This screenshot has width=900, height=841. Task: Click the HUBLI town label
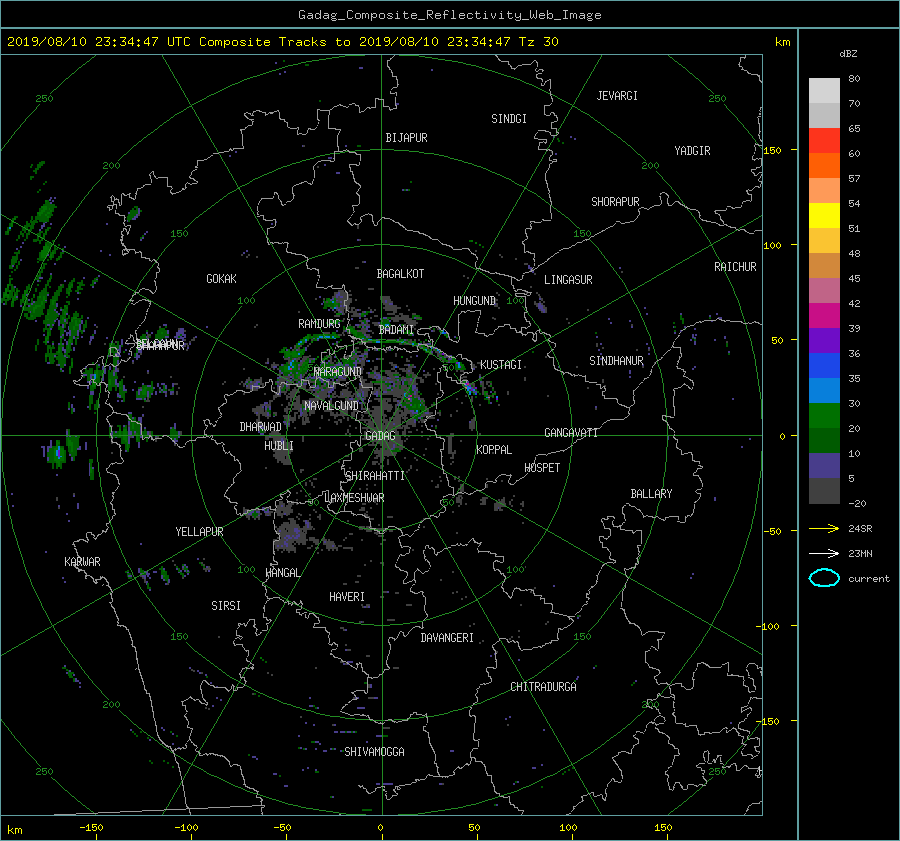(x=278, y=446)
